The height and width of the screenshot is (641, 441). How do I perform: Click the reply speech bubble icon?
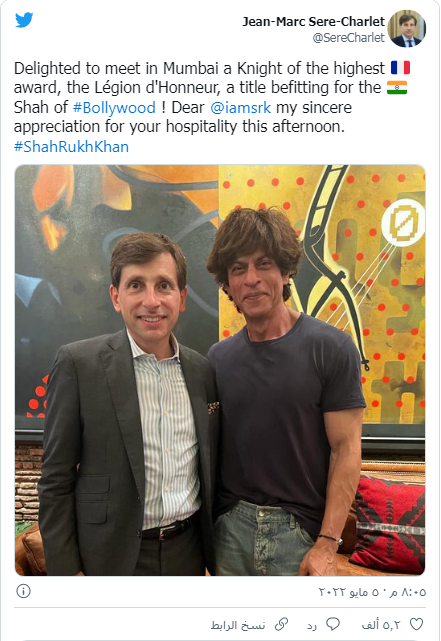[333, 624]
